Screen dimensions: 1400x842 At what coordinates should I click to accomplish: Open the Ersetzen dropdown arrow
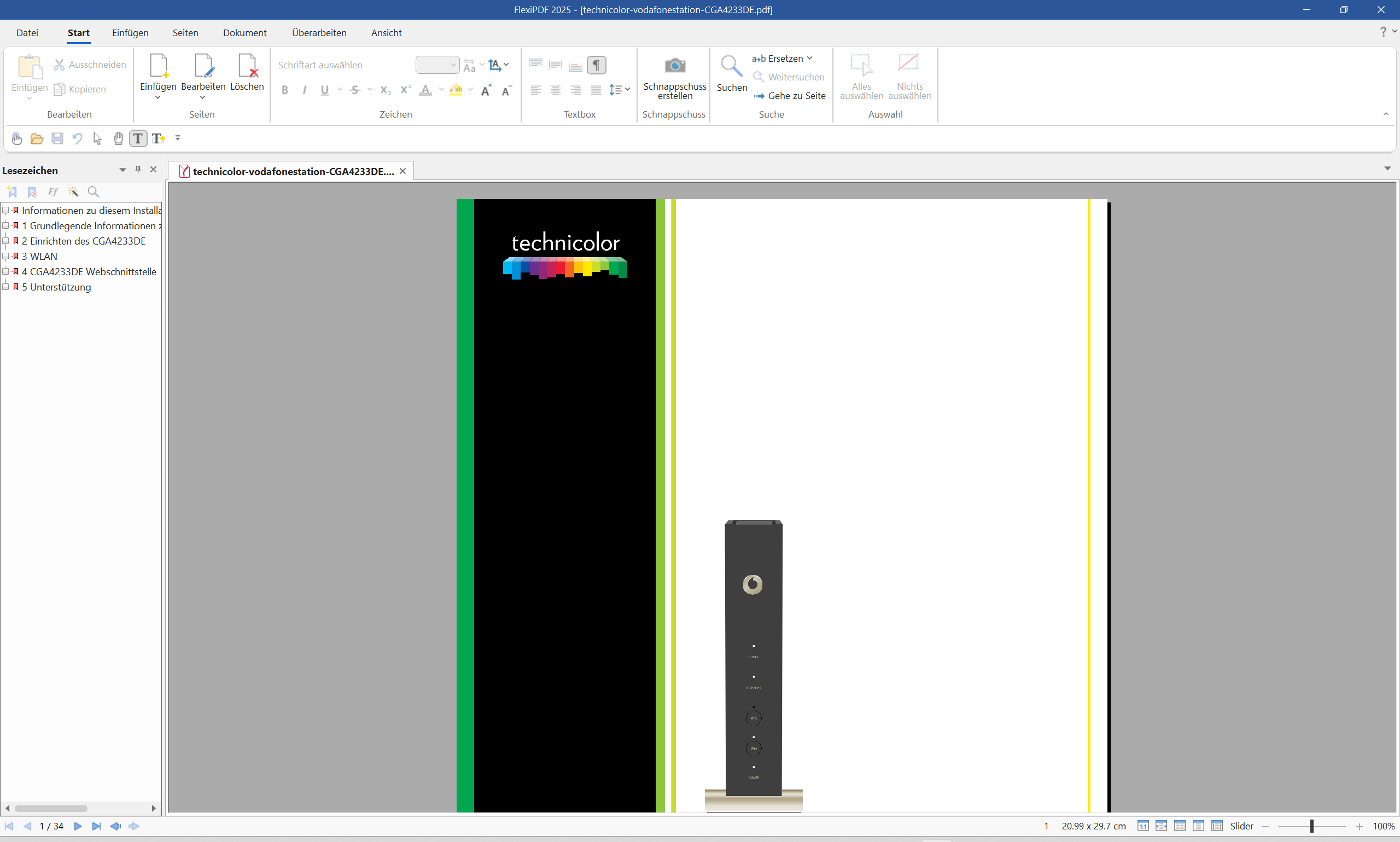coord(810,59)
